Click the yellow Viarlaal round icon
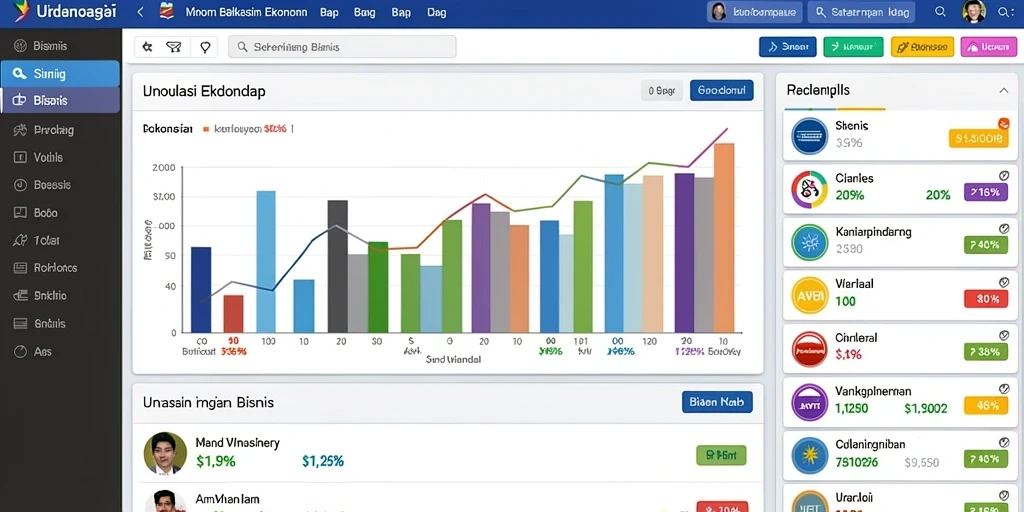This screenshot has width=1024, height=512. click(x=809, y=296)
